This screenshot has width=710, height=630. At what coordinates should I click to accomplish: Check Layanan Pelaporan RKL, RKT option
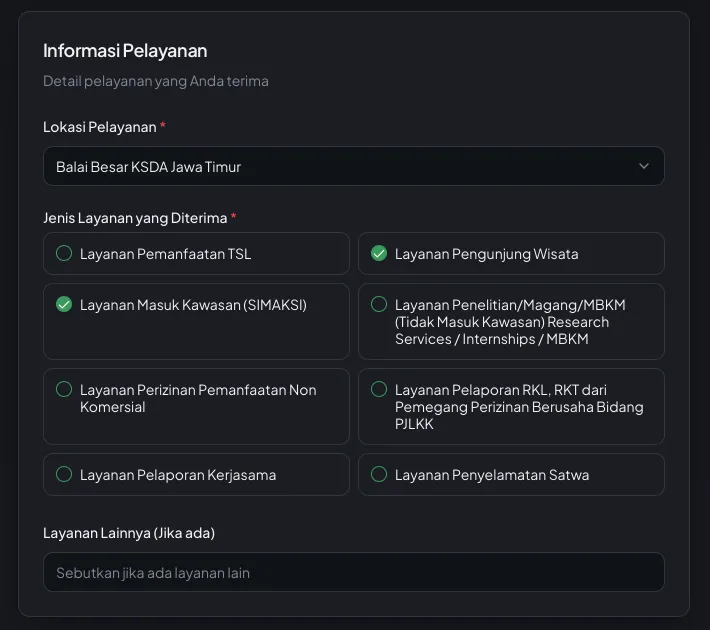(511, 406)
